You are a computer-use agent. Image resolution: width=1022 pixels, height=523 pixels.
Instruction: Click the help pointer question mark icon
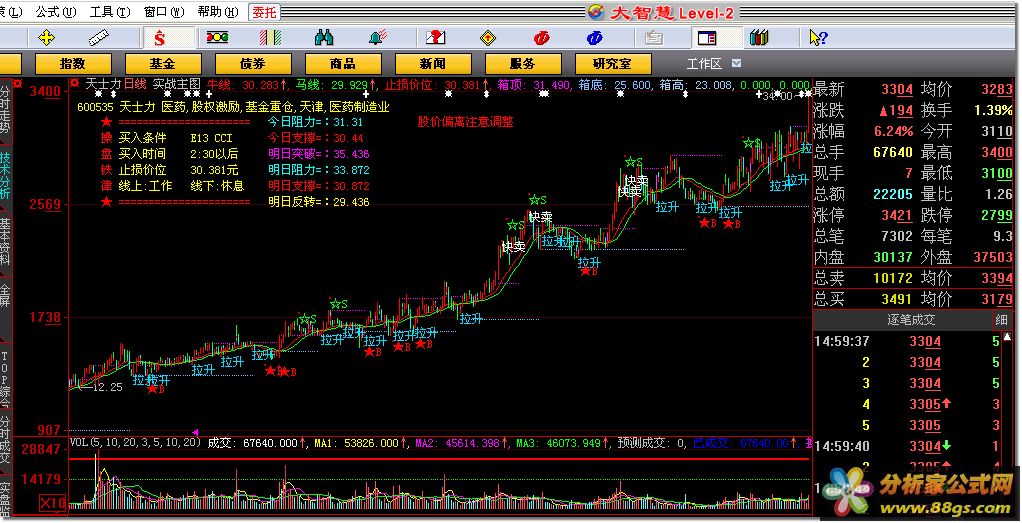coord(816,38)
